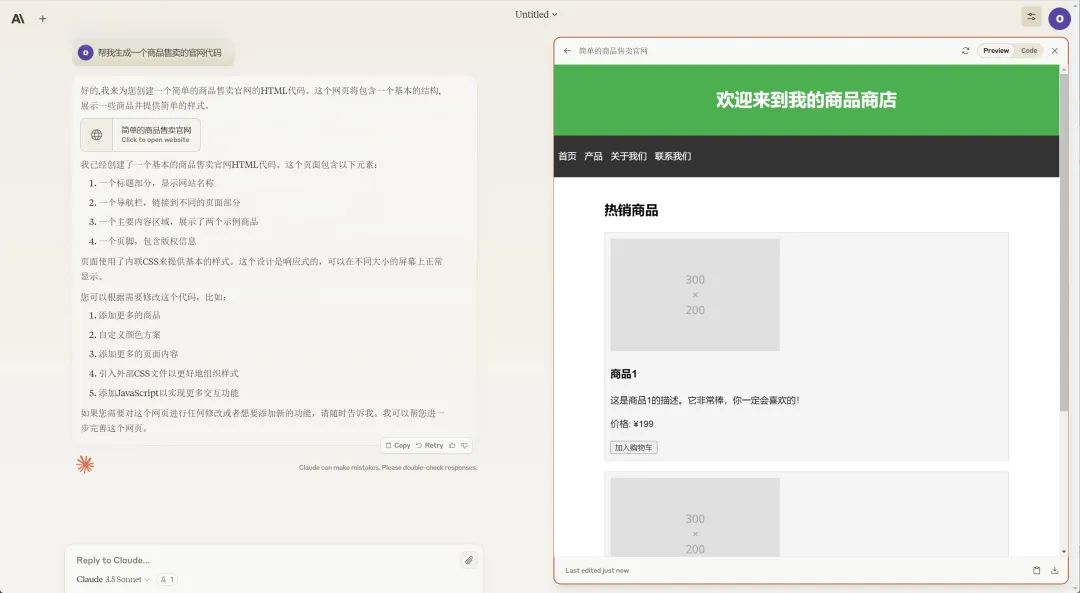Viewport: 1080px width, 593px height.
Task: Add 商品1 to cart with 加入购物车
Action: [634, 448]
